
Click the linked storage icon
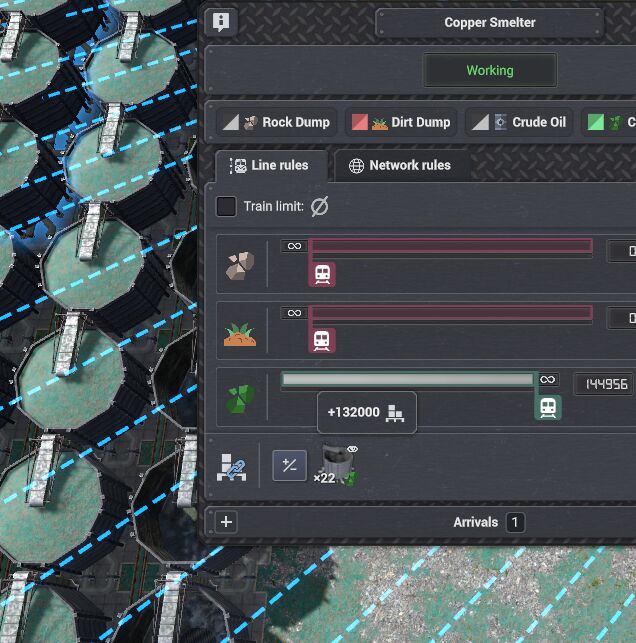[x=232, y=467]
